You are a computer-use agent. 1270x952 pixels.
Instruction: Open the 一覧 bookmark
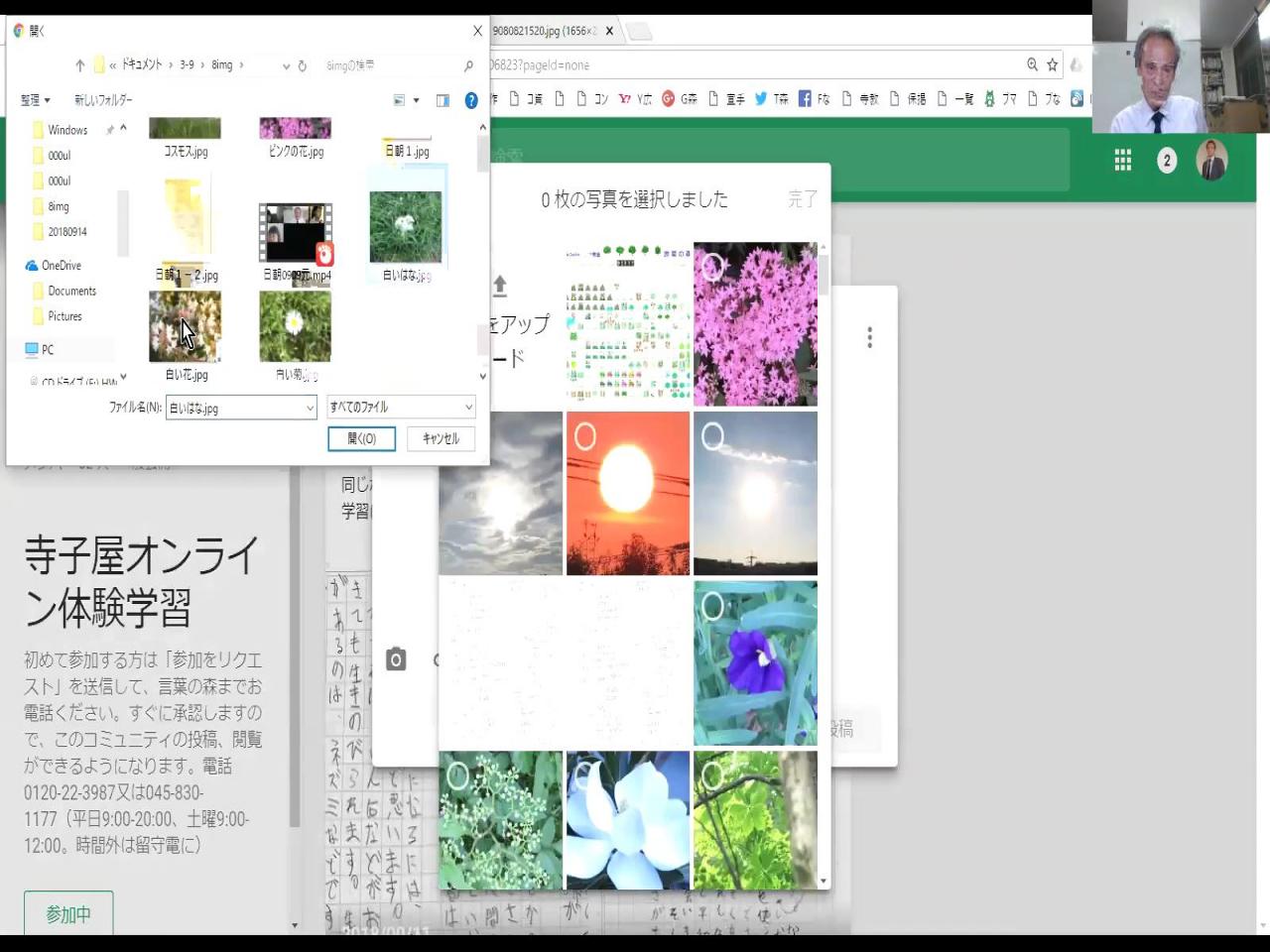(x=955, y=98)
